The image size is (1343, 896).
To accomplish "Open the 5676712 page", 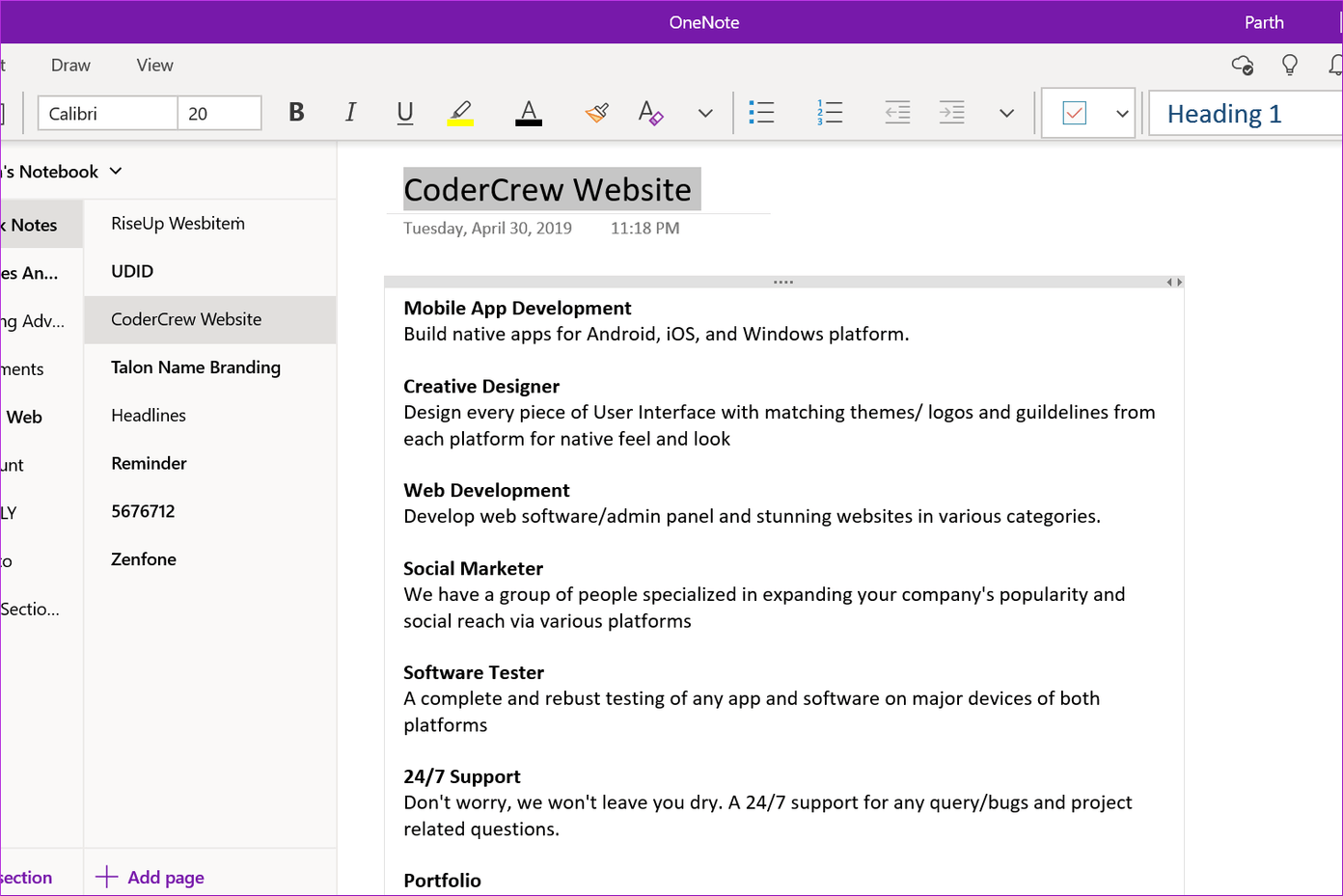I will pos(210,511).
